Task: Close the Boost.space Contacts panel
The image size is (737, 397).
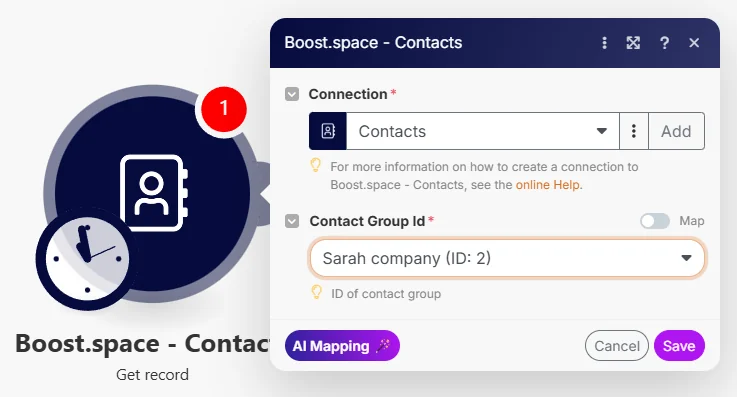Action: coord(694,43)
